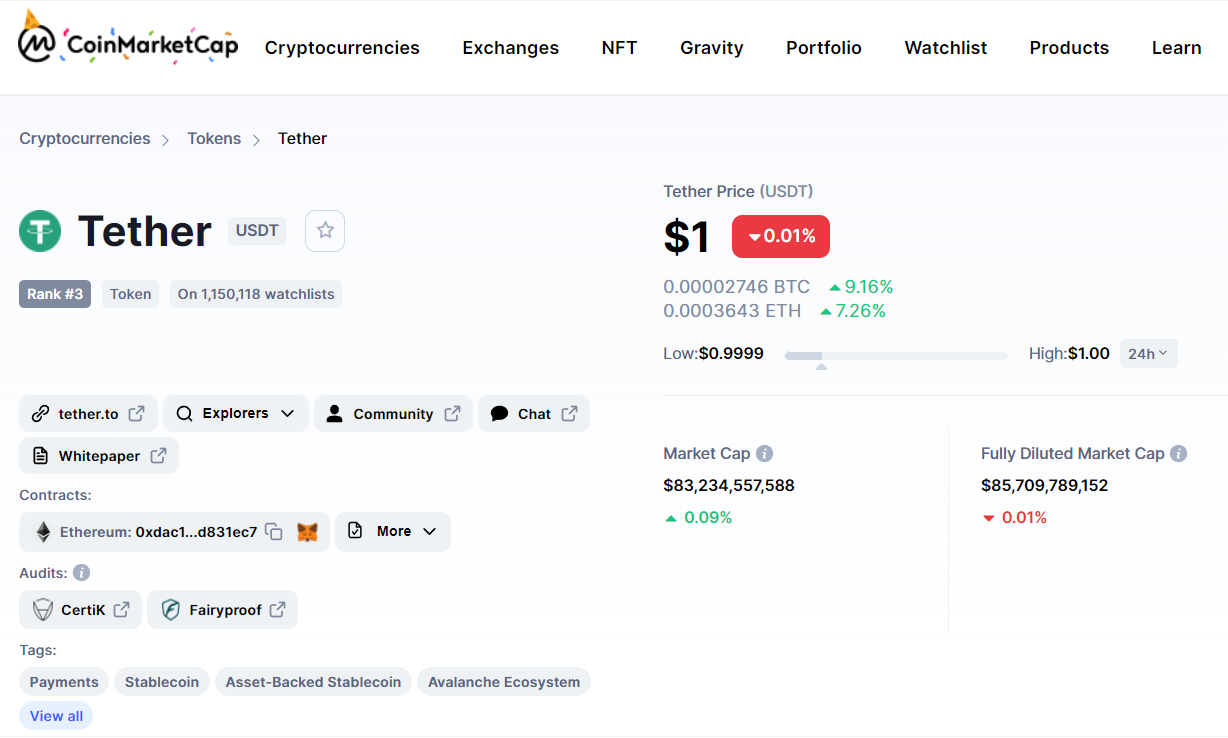
Task: Click the Avalanche Ecosystem tag
Action: [504, 682]
